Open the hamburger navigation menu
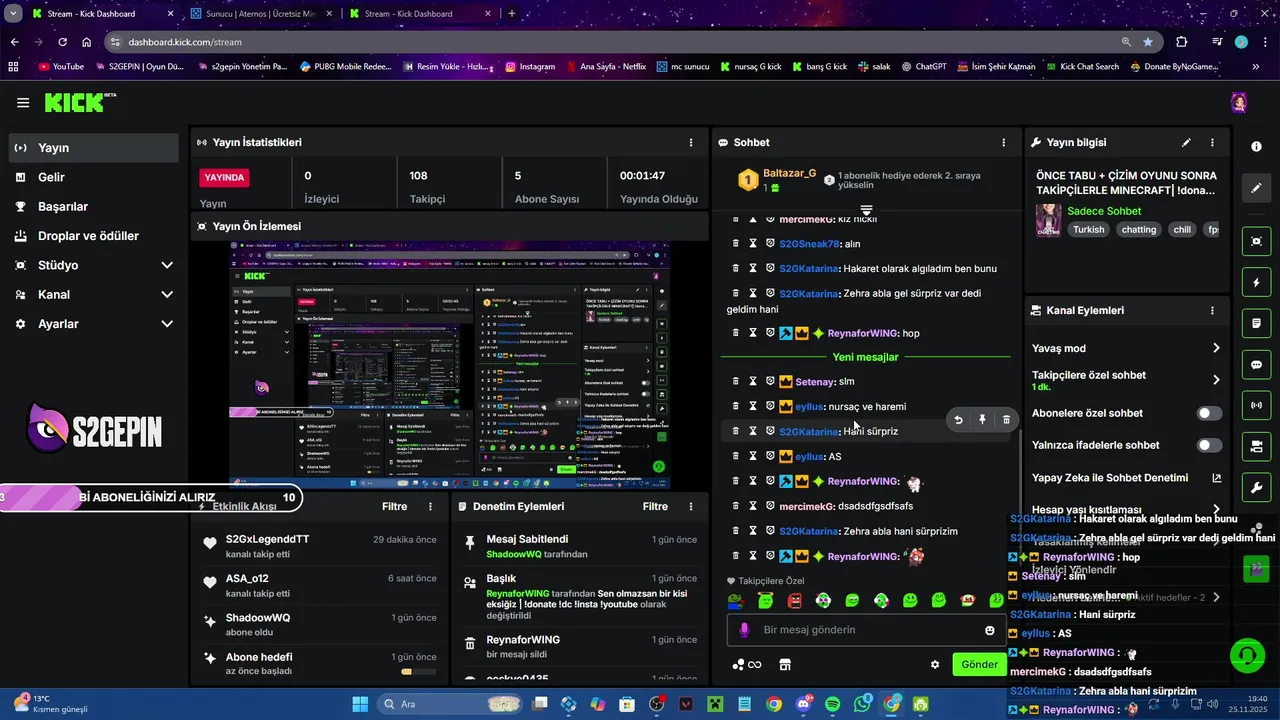This screenshot has width=1280, height=720. click(23, 103)
